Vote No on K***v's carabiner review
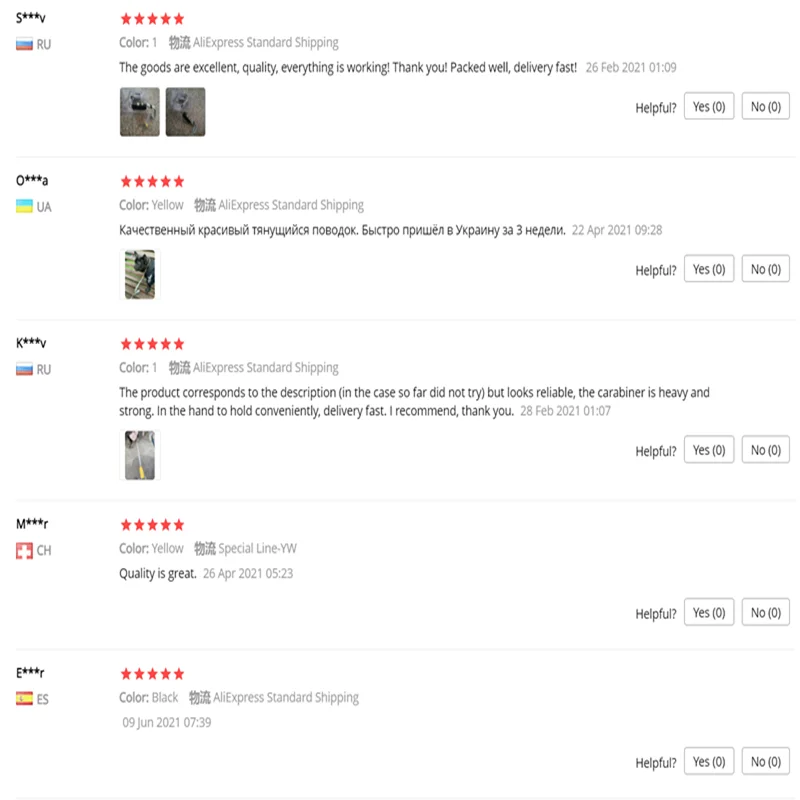This screenshot has width=800, height=800. point(765,450)
